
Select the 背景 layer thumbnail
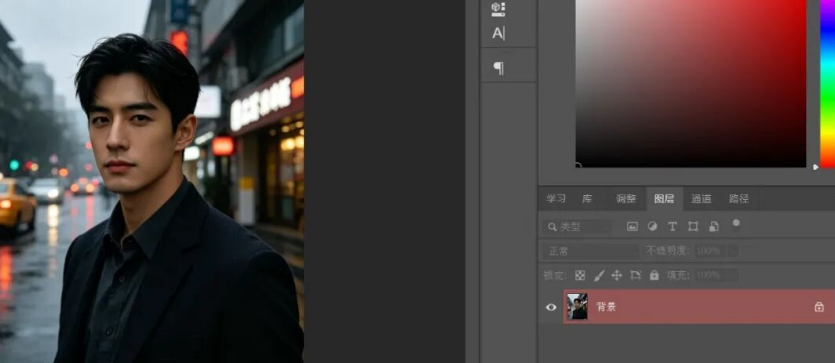577,307
